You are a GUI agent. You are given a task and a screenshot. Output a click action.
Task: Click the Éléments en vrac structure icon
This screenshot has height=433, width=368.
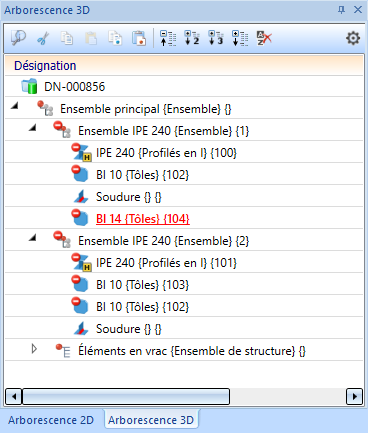click(63, 350)
